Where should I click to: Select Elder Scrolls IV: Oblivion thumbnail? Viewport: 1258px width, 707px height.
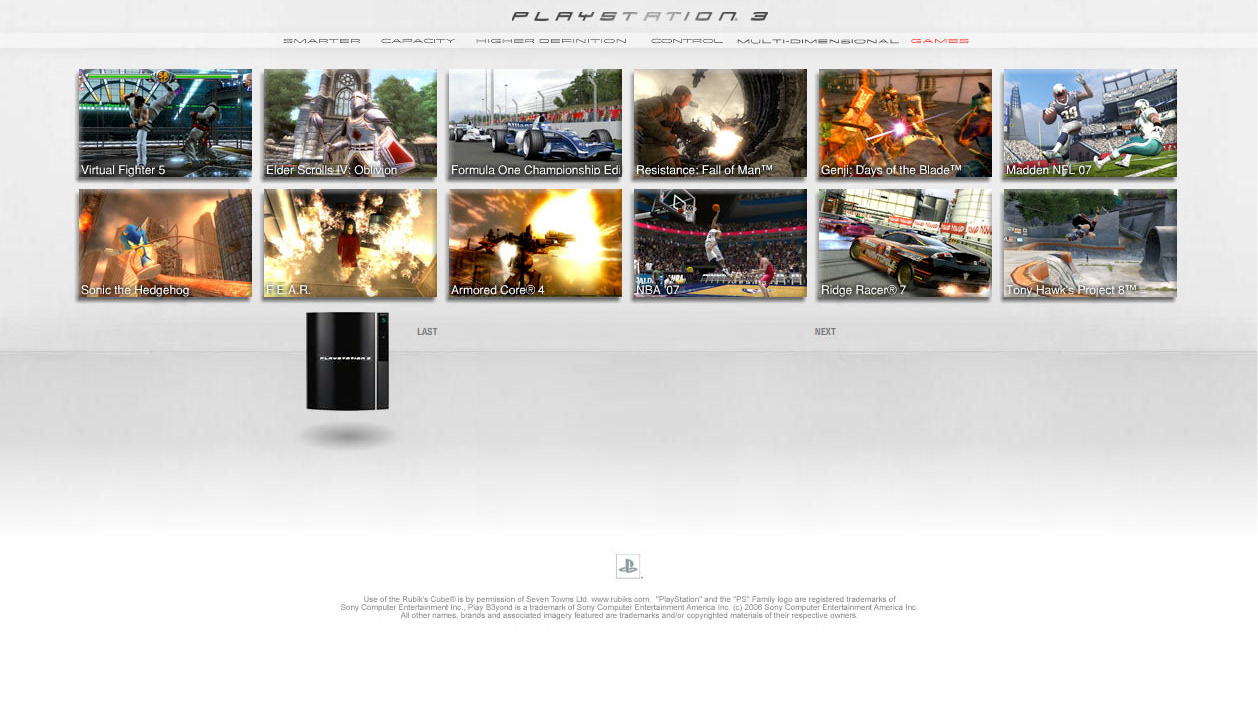click(350, 123)
